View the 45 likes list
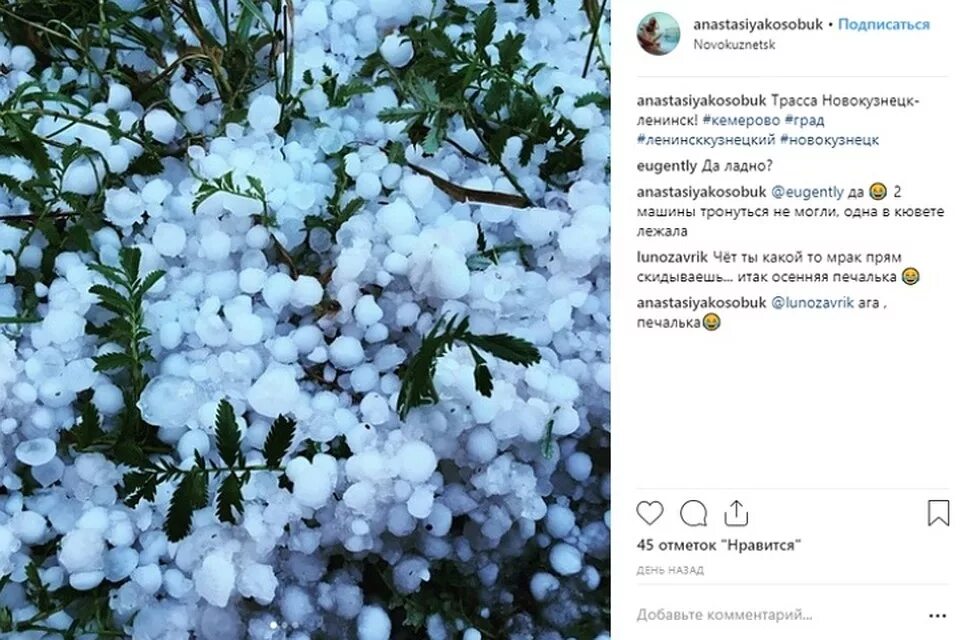Image resolution: width=960 pixels, height=640 pixels. (719, 544)
